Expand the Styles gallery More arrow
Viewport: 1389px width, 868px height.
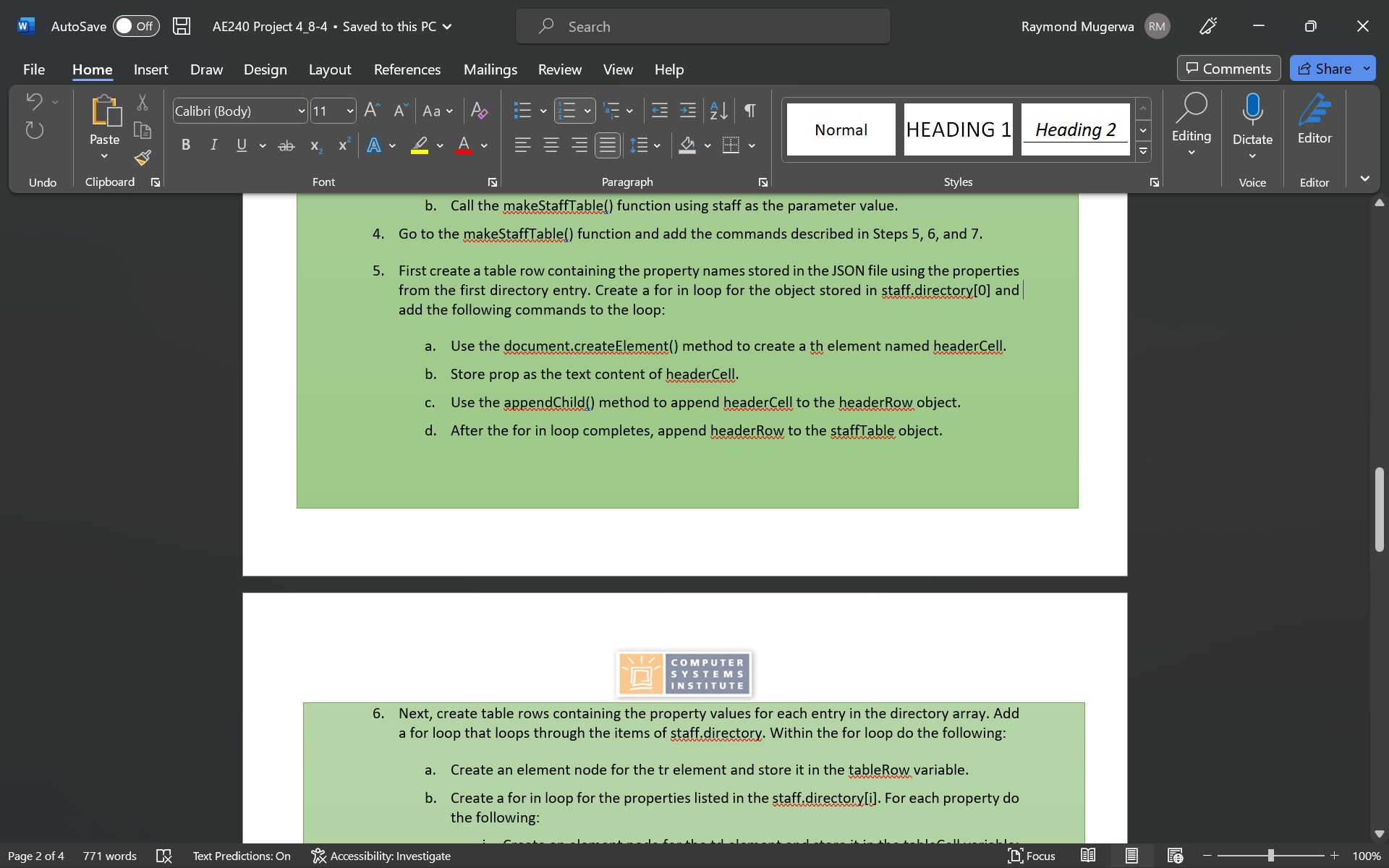(x=1143, y=151)
